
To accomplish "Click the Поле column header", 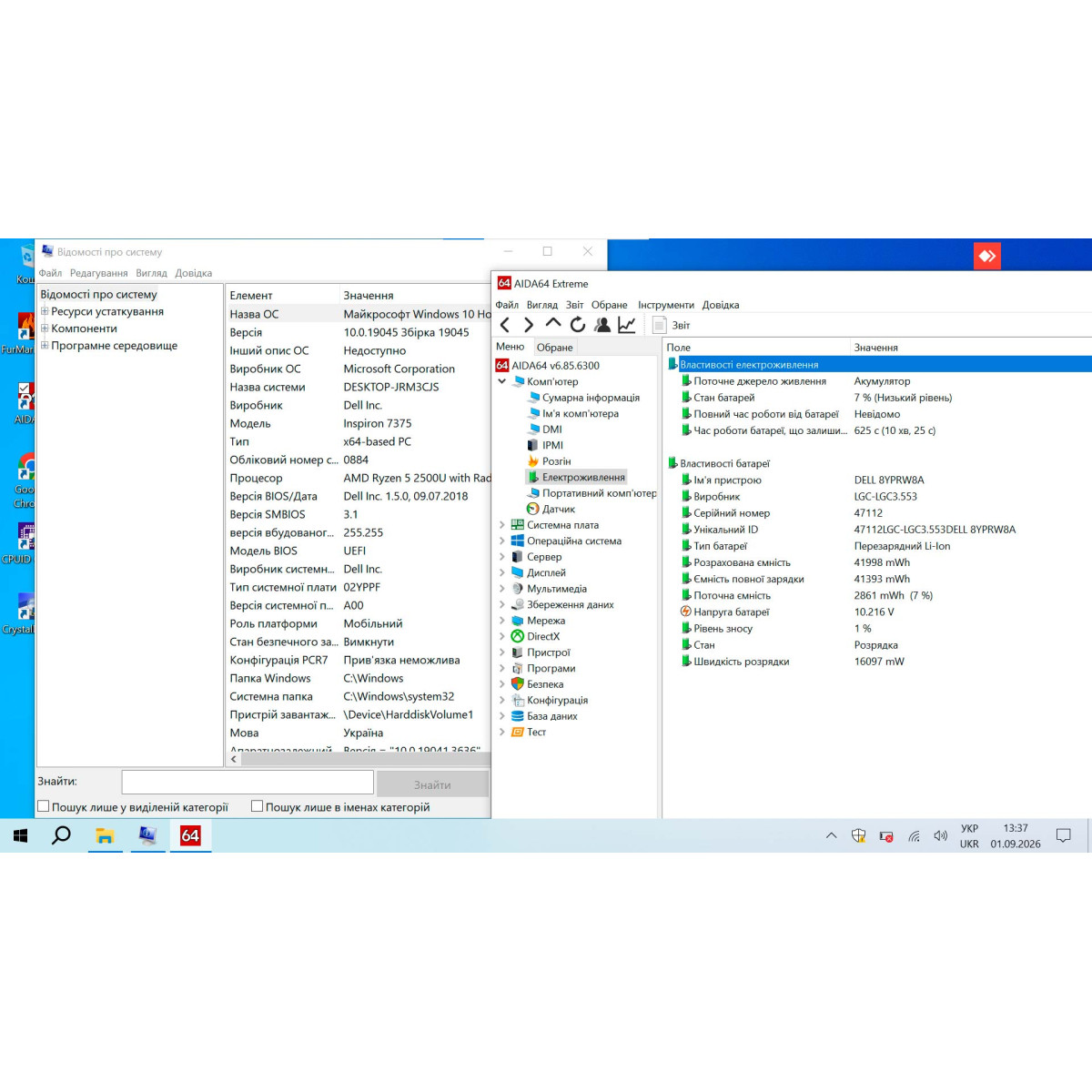I will coord(755,348).
